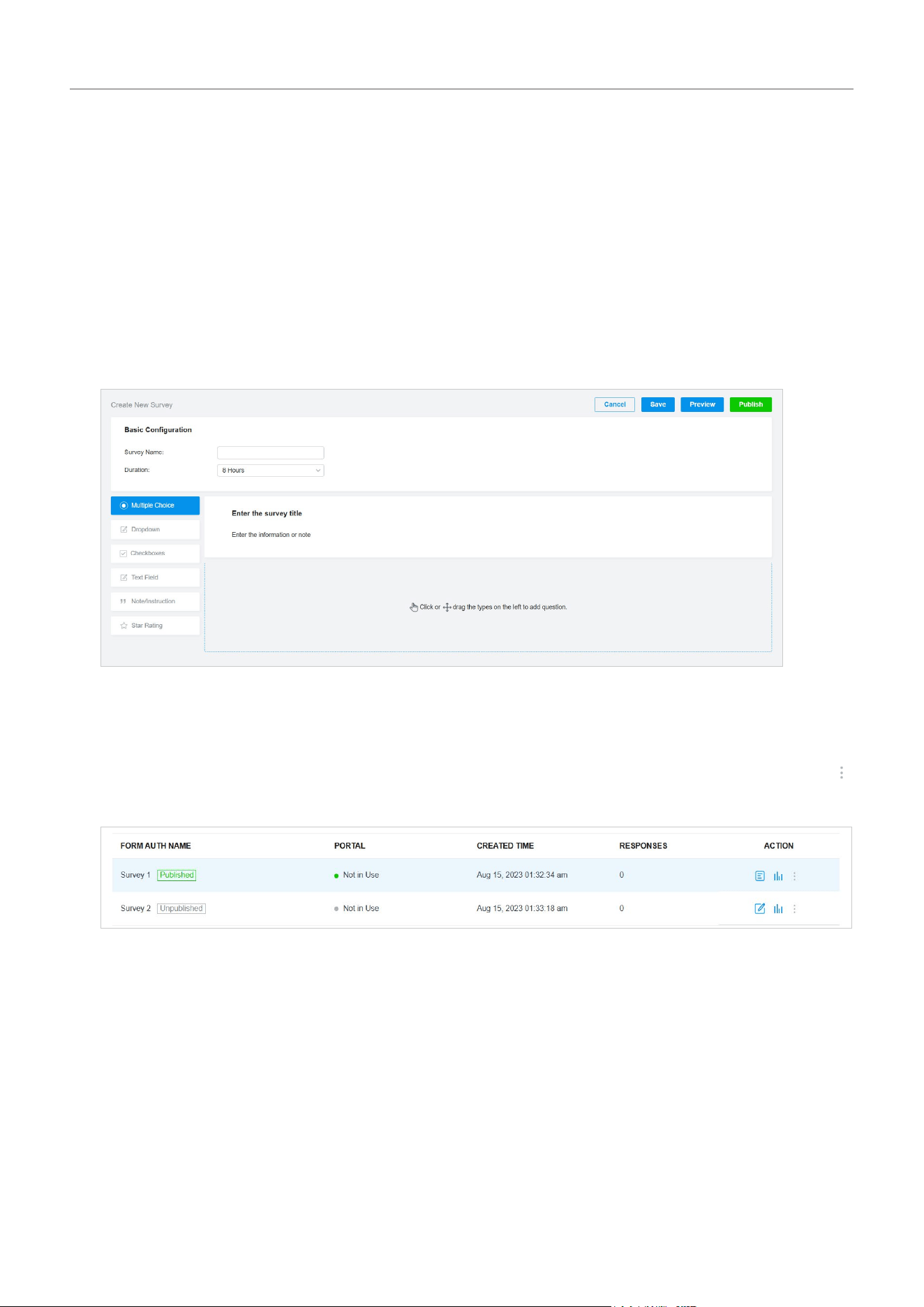Open the more options menu for Survey 1
The height and width of the screenshot is (1307, 924).
click(x=794, y=876)
